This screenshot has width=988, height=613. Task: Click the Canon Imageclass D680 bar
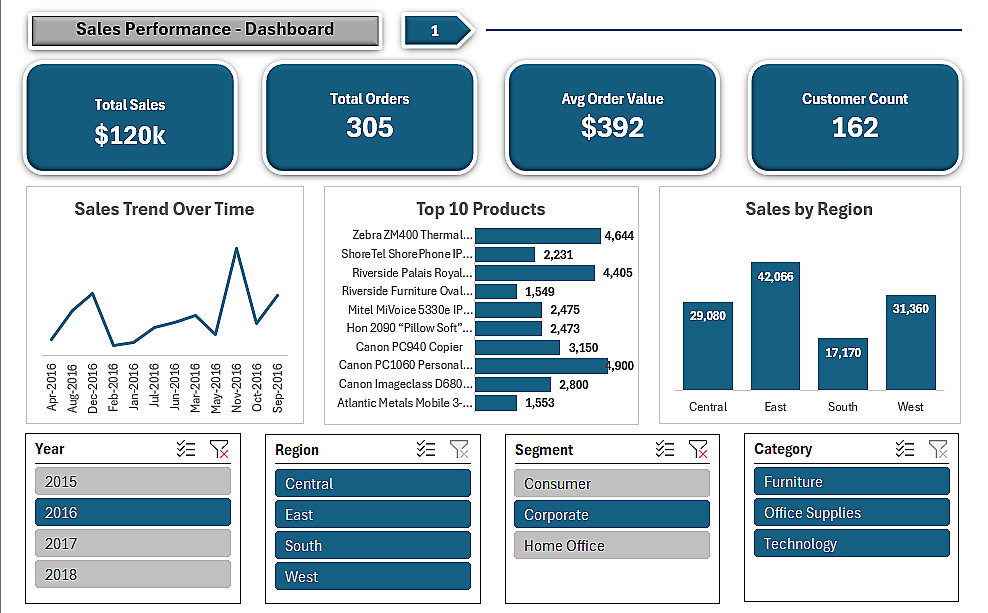click(x=513, y=384)
